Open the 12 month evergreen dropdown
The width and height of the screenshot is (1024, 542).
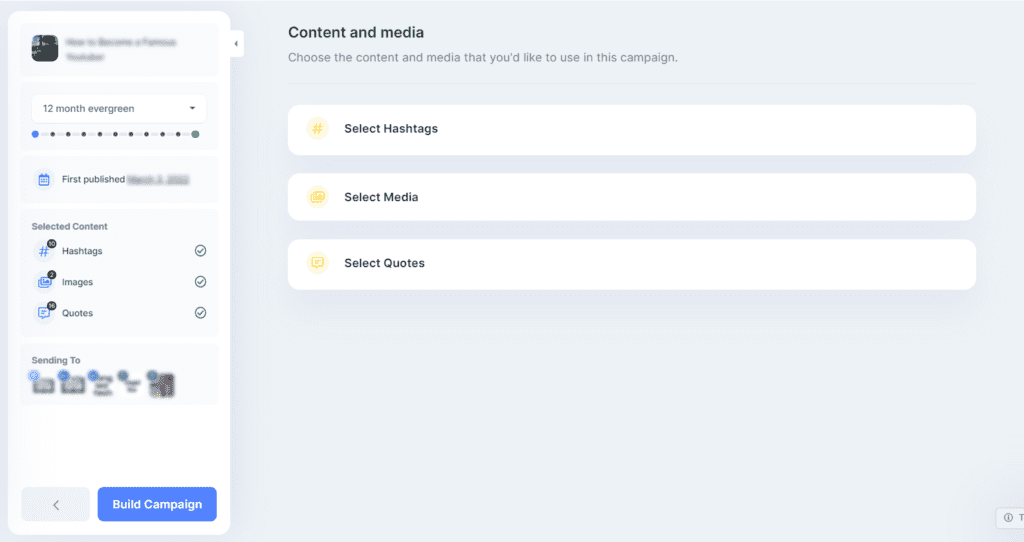pos(119,108)
